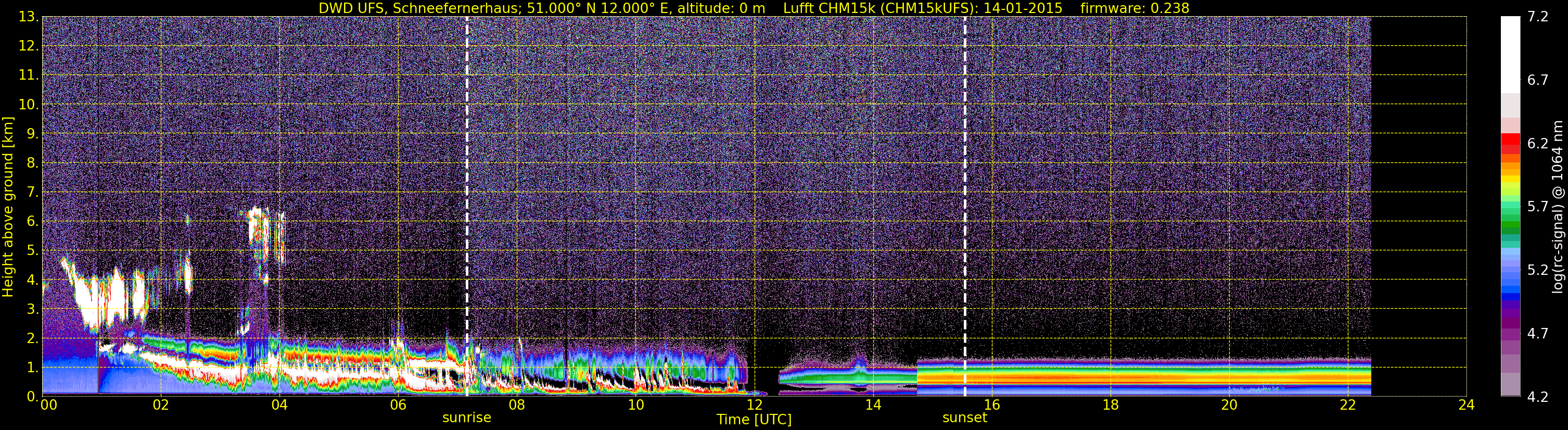Click the colorbar tick value '4.7'
Viewport: 1568px width, 430px height.
pos(1538,334)
